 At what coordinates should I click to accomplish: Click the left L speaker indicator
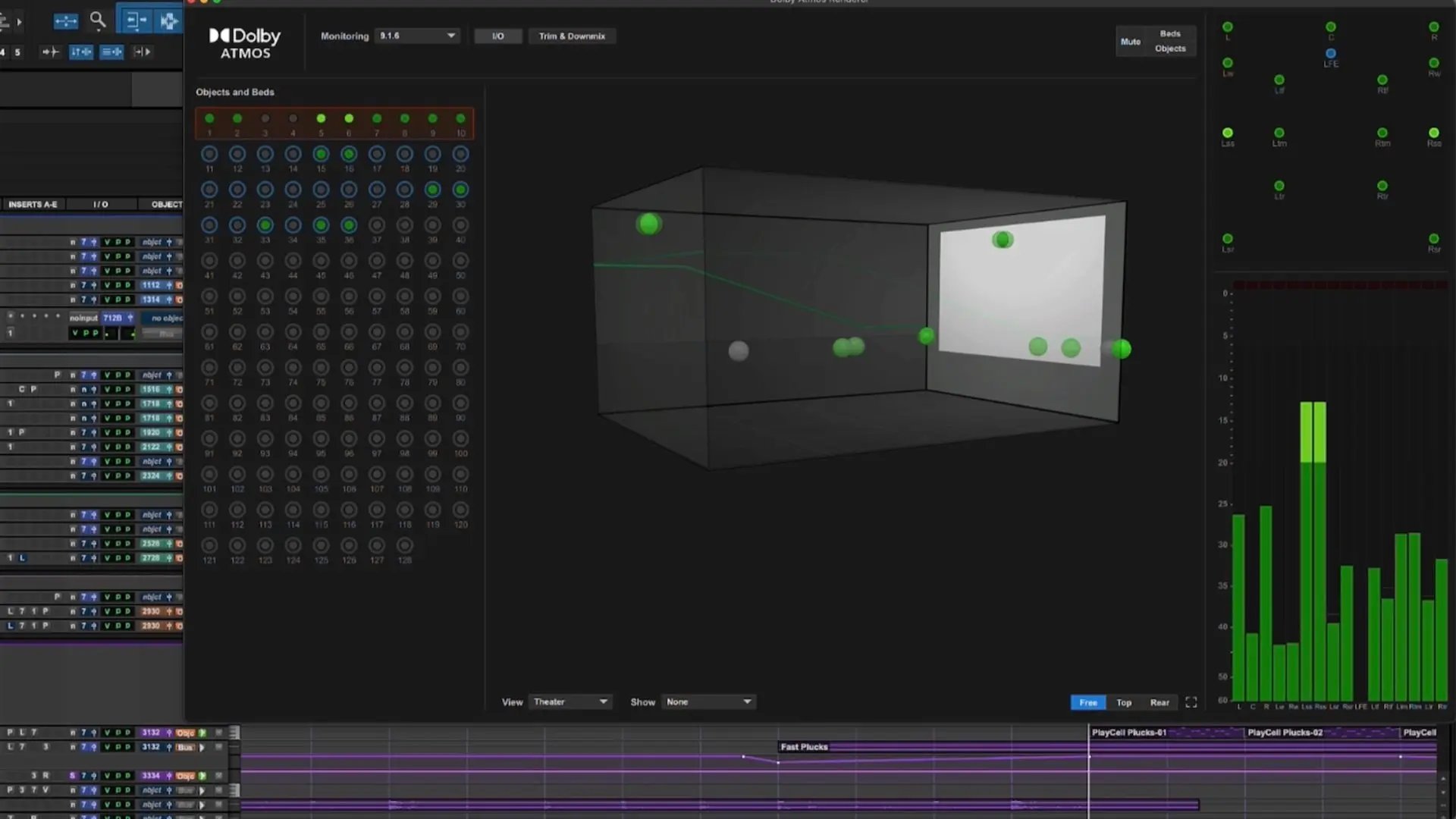tap(1228, 27)
